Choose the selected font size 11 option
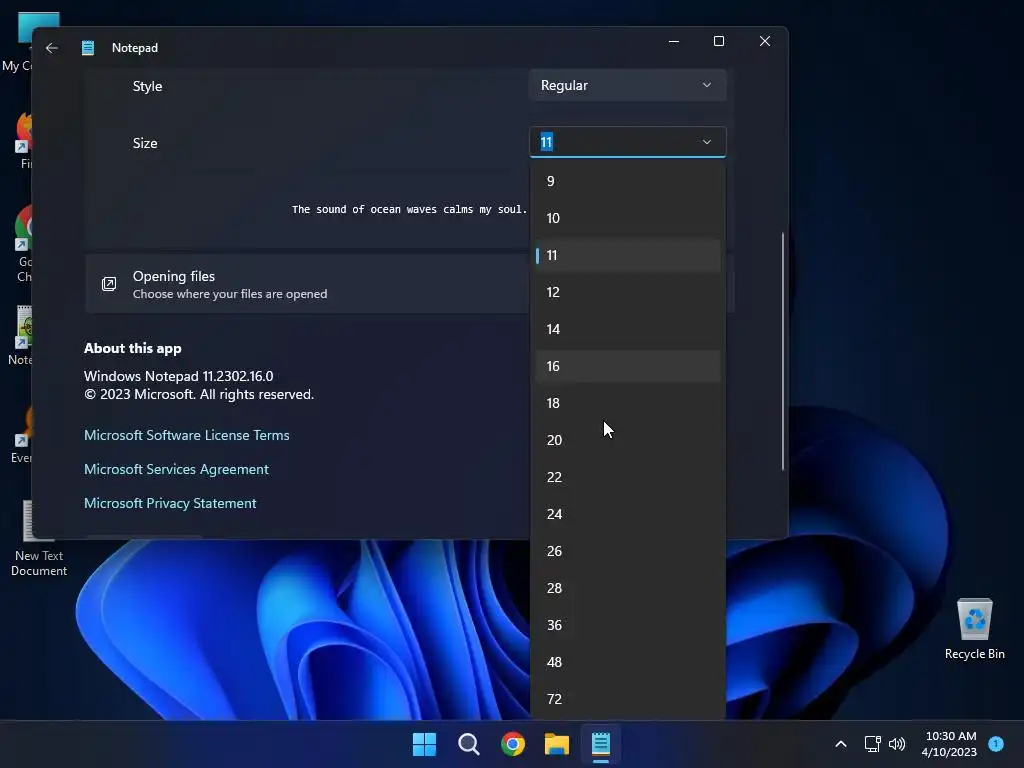The height and width of the screenshot is (768, 1024). click(628, 255)
